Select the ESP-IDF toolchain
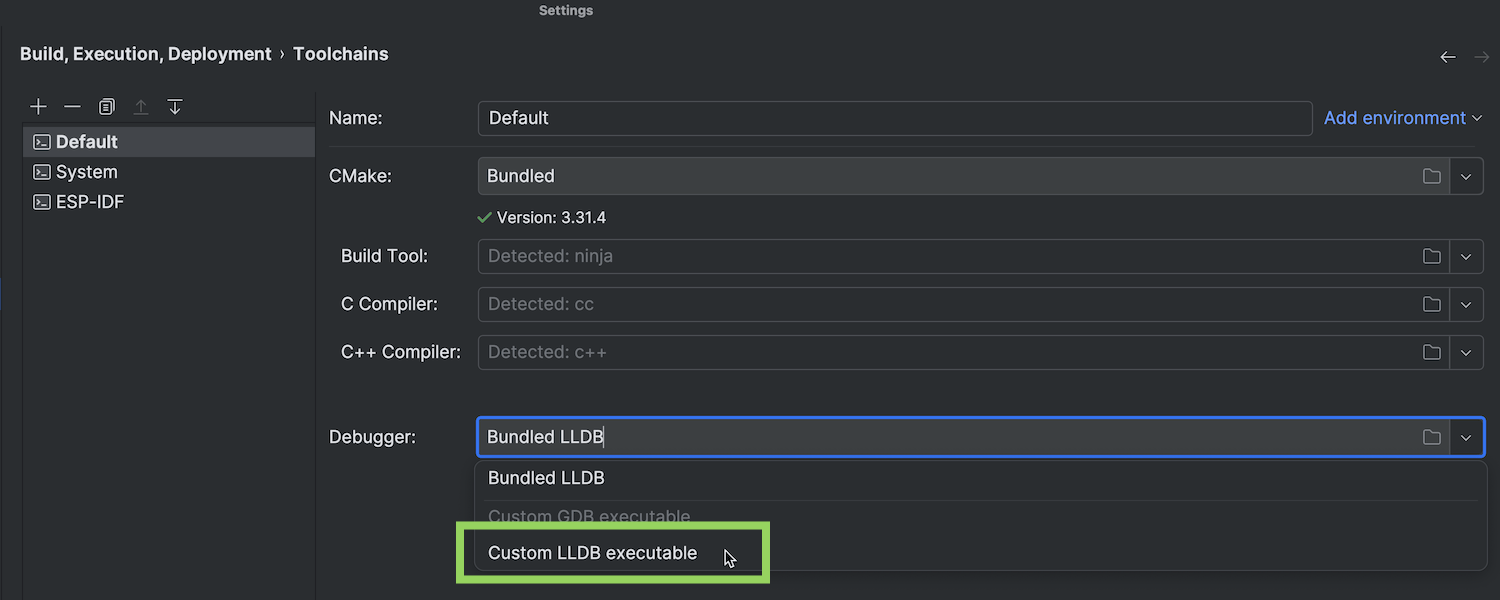The image size is (1500, 600). click(90, 202)
